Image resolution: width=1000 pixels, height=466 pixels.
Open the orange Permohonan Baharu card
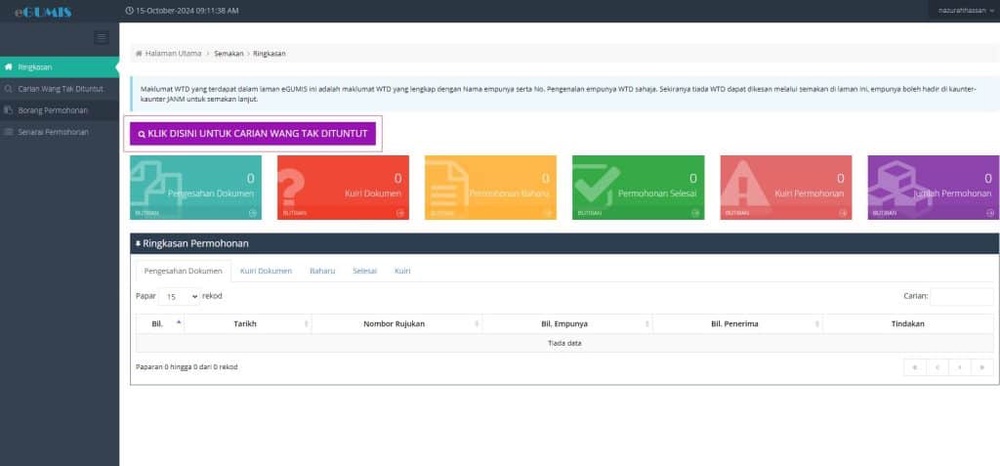point(490,187)
